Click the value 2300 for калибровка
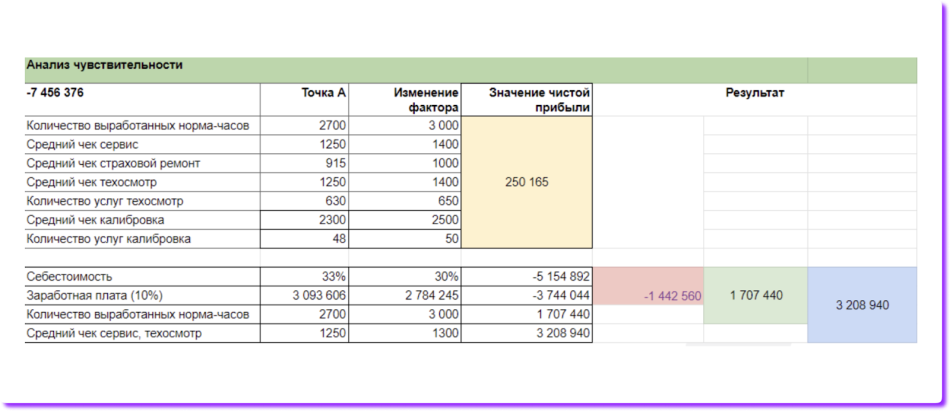The image size is (950, 411). click(x=304, y=219)
